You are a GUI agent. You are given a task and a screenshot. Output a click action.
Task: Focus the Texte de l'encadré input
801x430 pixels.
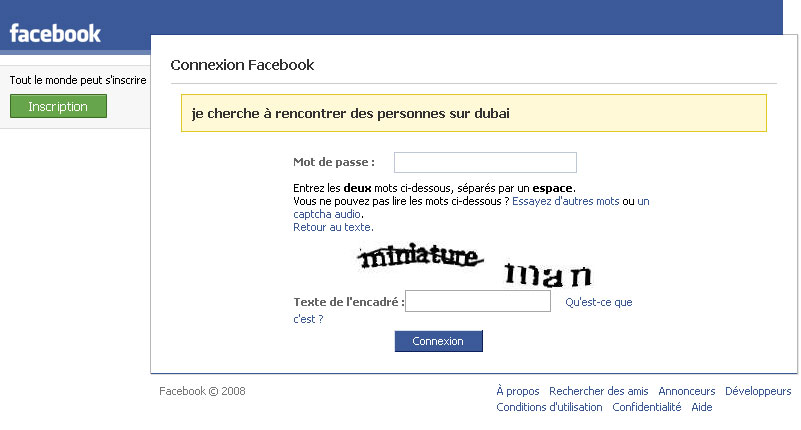pyautogui.click(x=478, y=302)
